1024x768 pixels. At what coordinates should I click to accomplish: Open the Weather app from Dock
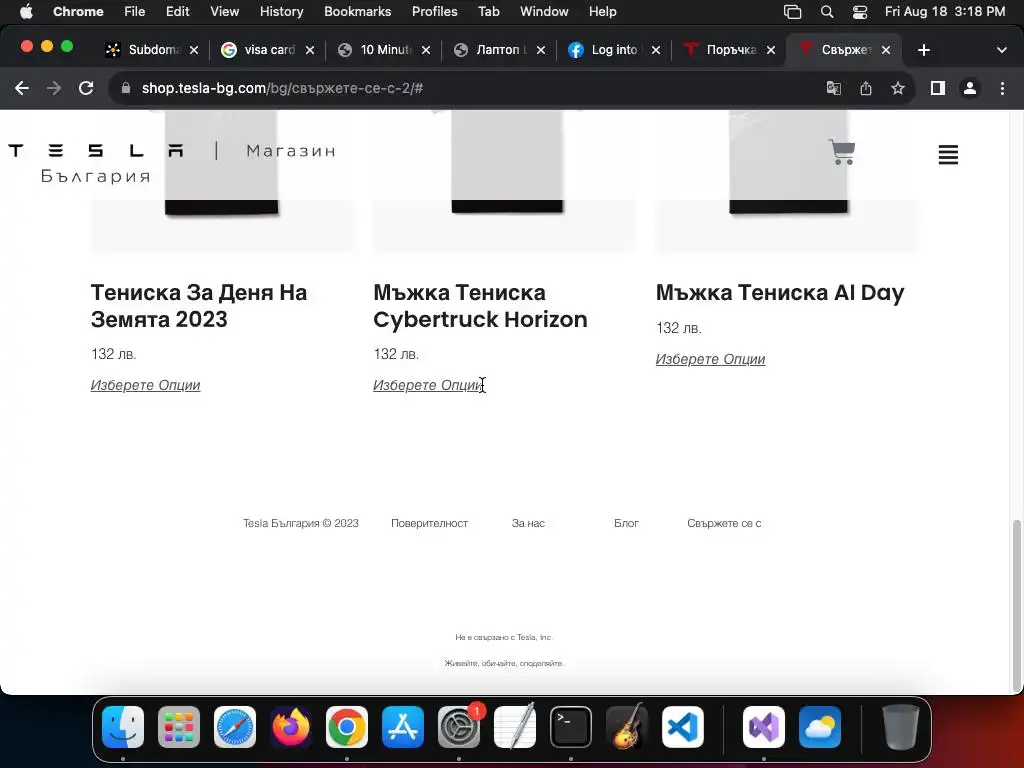(820, 727)
